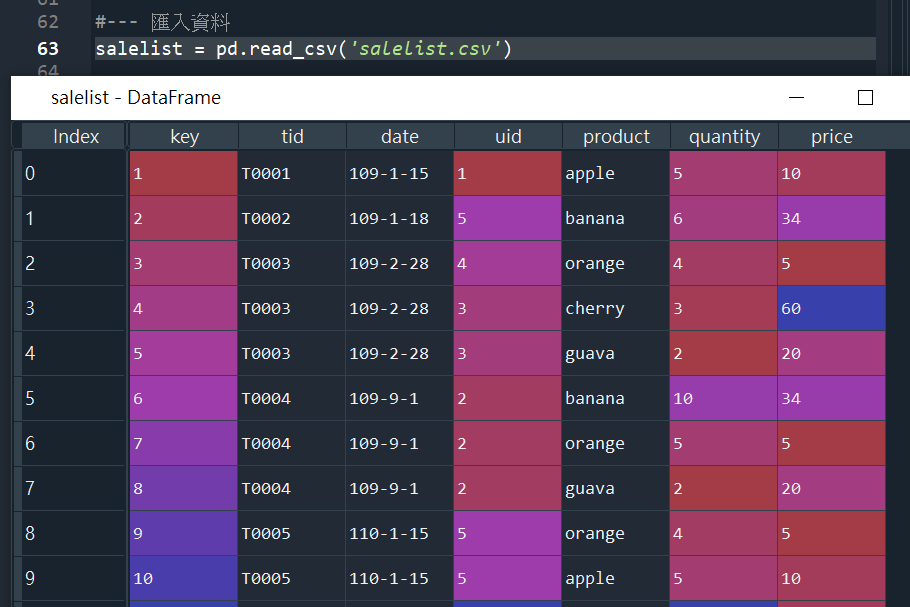This screenshot has height=607, width=910.
Task: Select the date cell 109-2-28 in row 2
Action: tap(399, 263)
